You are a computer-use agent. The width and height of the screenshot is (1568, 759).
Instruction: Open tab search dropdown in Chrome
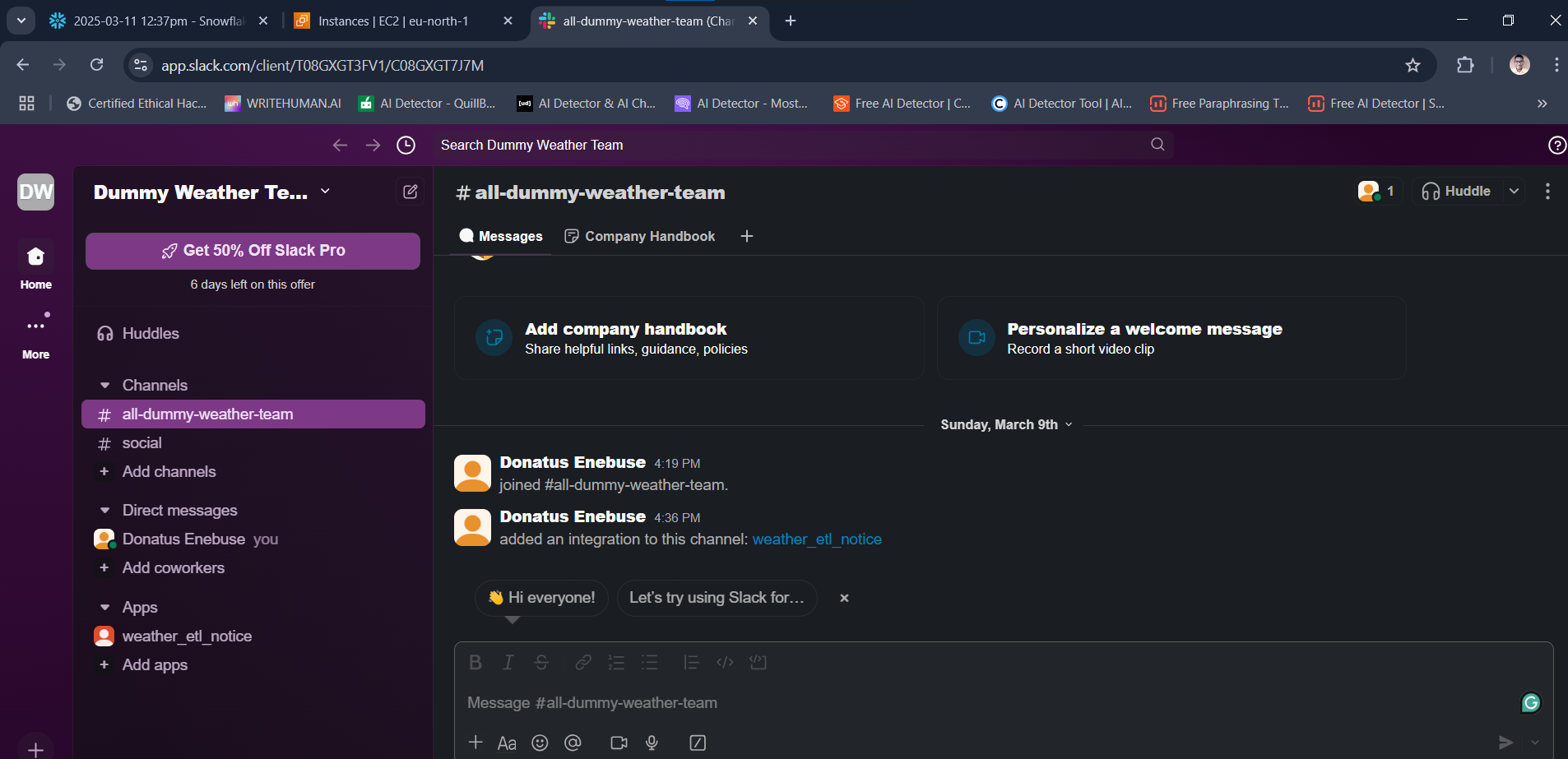(21, 21)
